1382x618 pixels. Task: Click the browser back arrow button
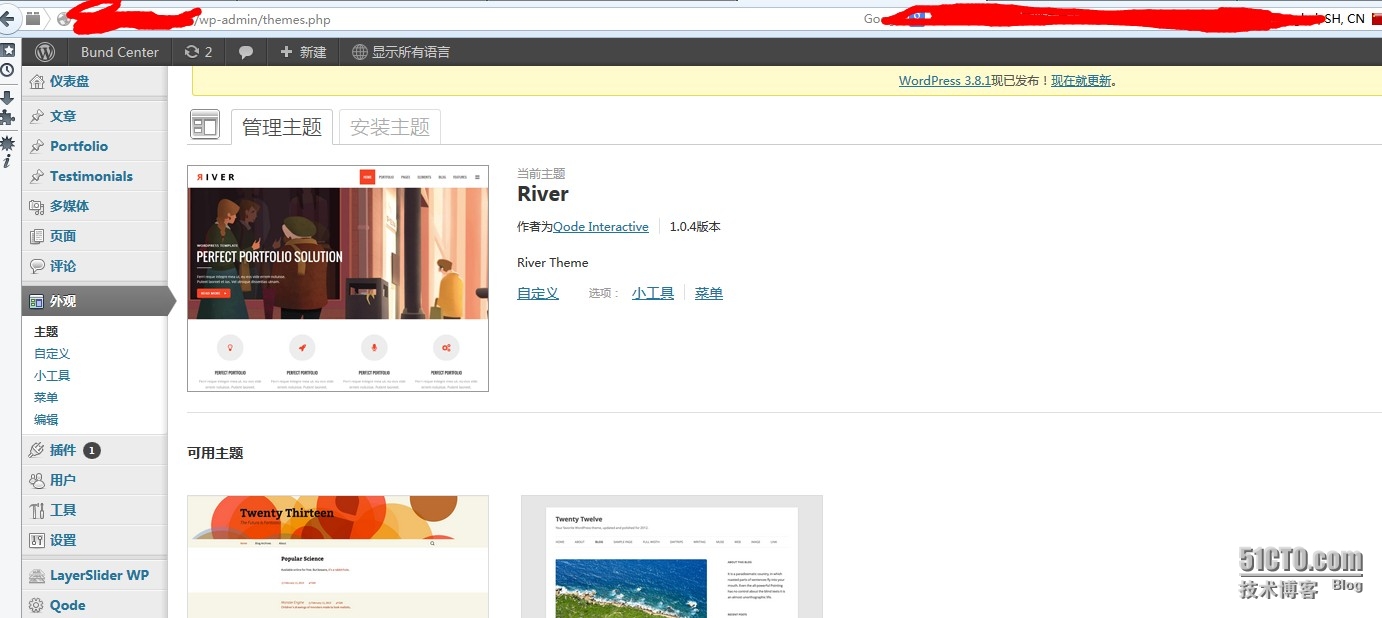click(8, 19)
